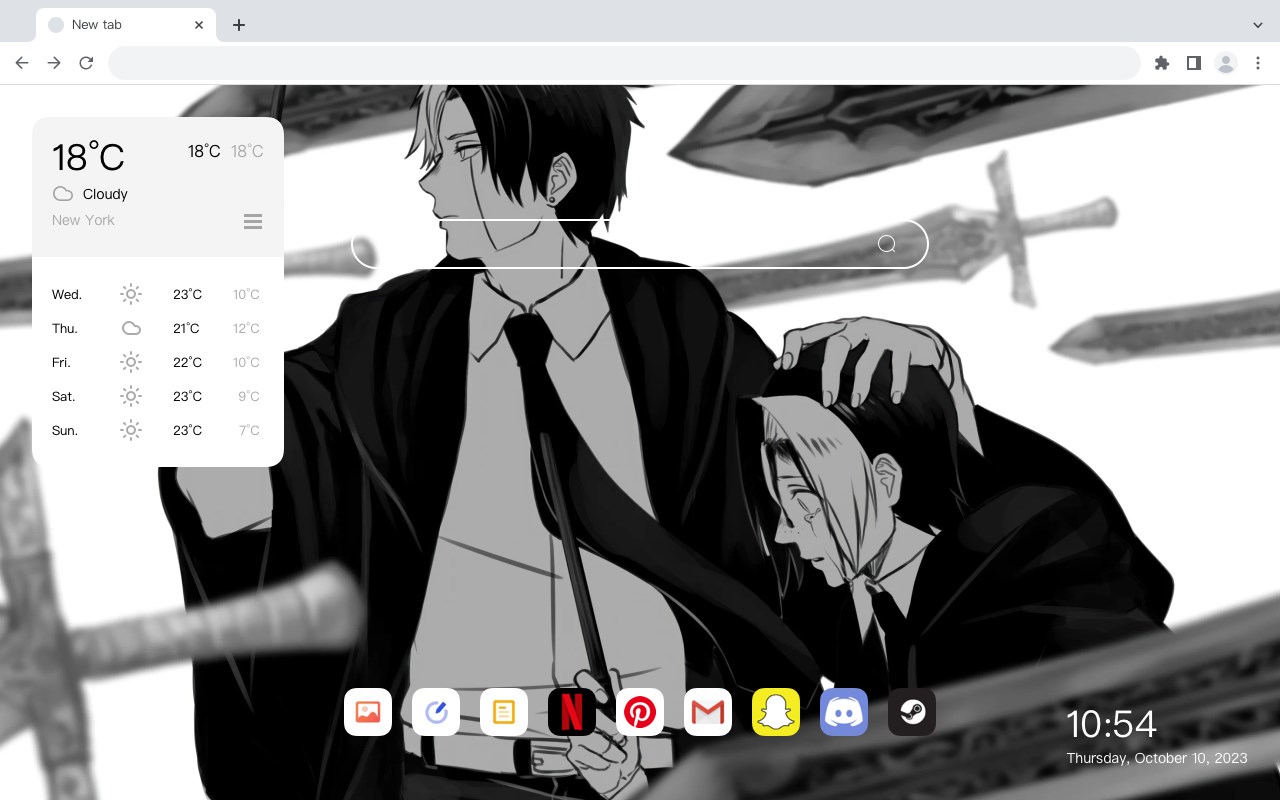The width and height of the screenshot is (1280, 800).
Task: Open the photo gallery shortcut icon
Action: pos(368,712)
